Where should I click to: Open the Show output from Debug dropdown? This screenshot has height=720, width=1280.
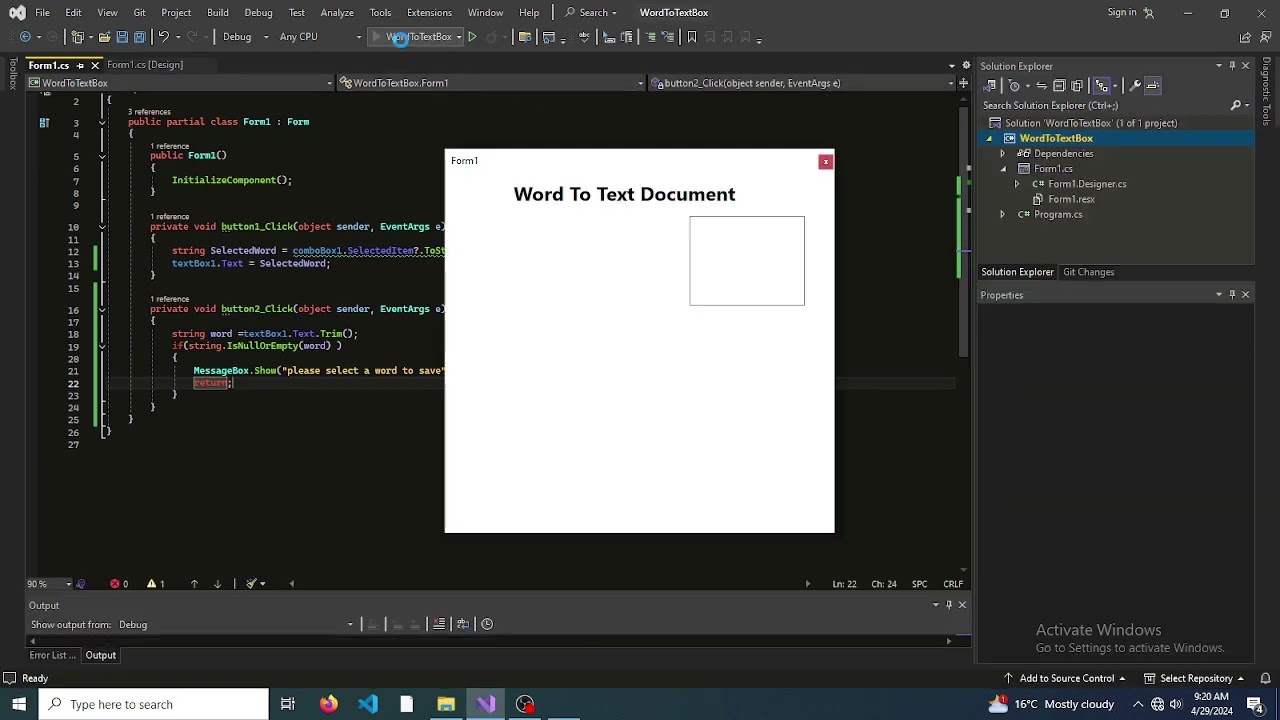[x=236, y=625]
